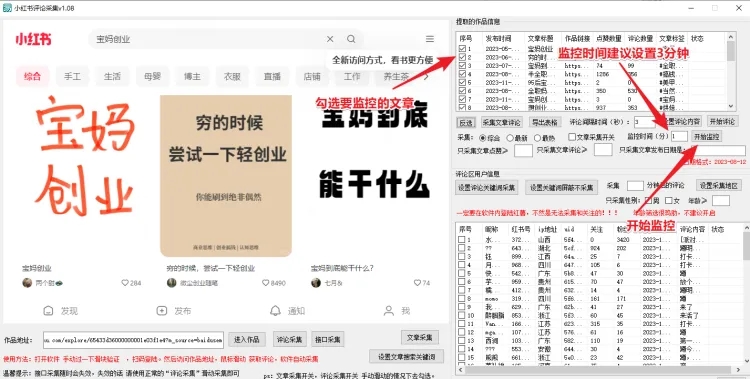750x379 pixels.
Task: Switch to the 手工 category tab
Action: click(x=72, y=77)
